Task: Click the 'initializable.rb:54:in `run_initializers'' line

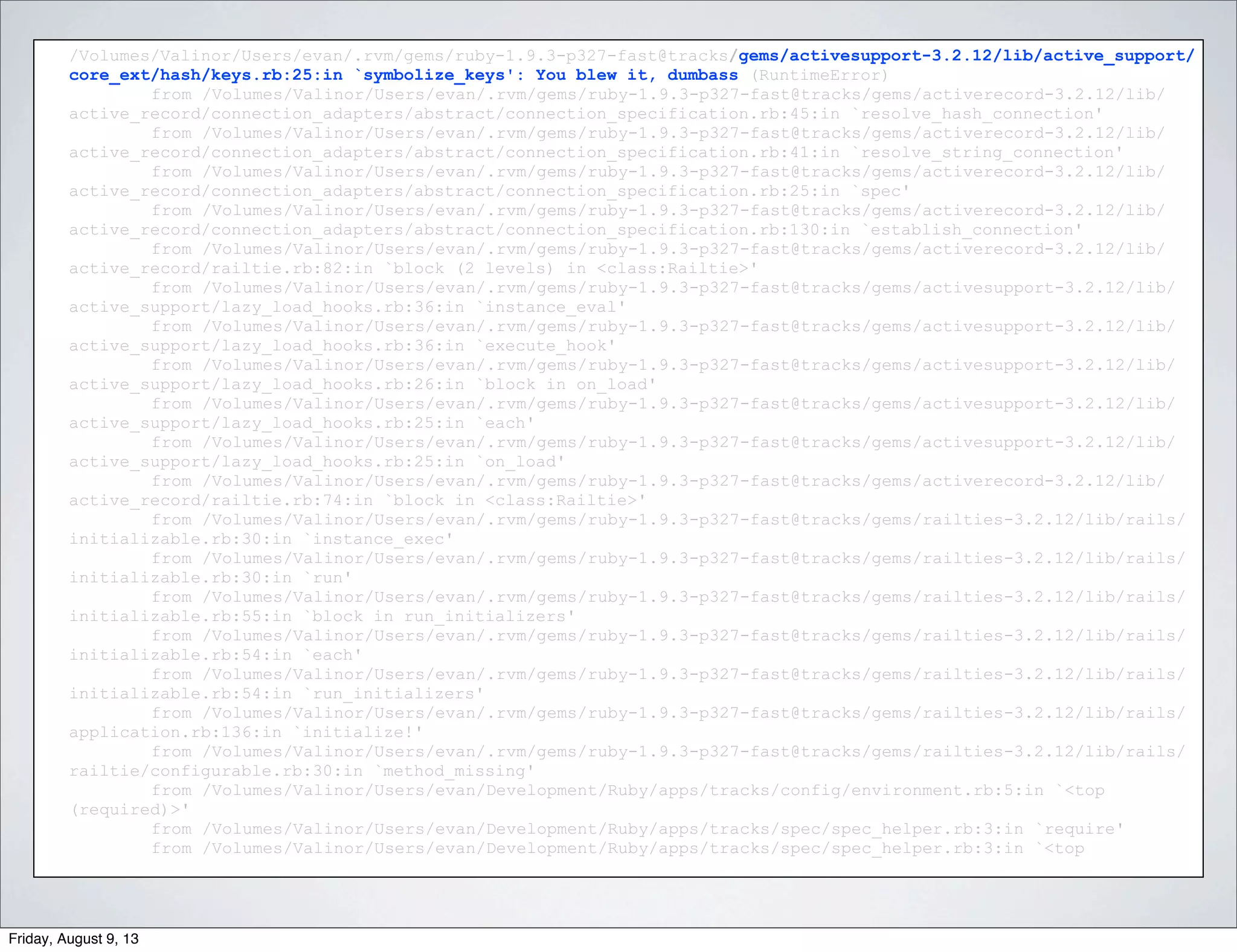Action: pyautogui.click(x=276, y=693)
